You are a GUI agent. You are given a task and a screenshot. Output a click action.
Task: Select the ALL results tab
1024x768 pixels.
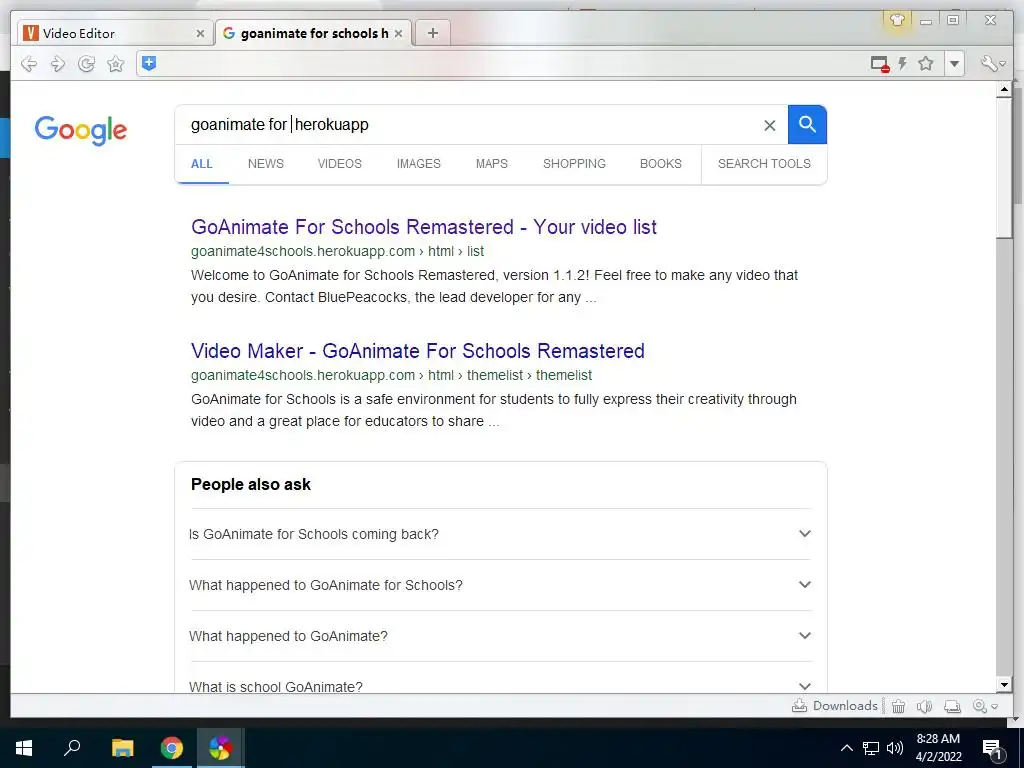[202, 164]
